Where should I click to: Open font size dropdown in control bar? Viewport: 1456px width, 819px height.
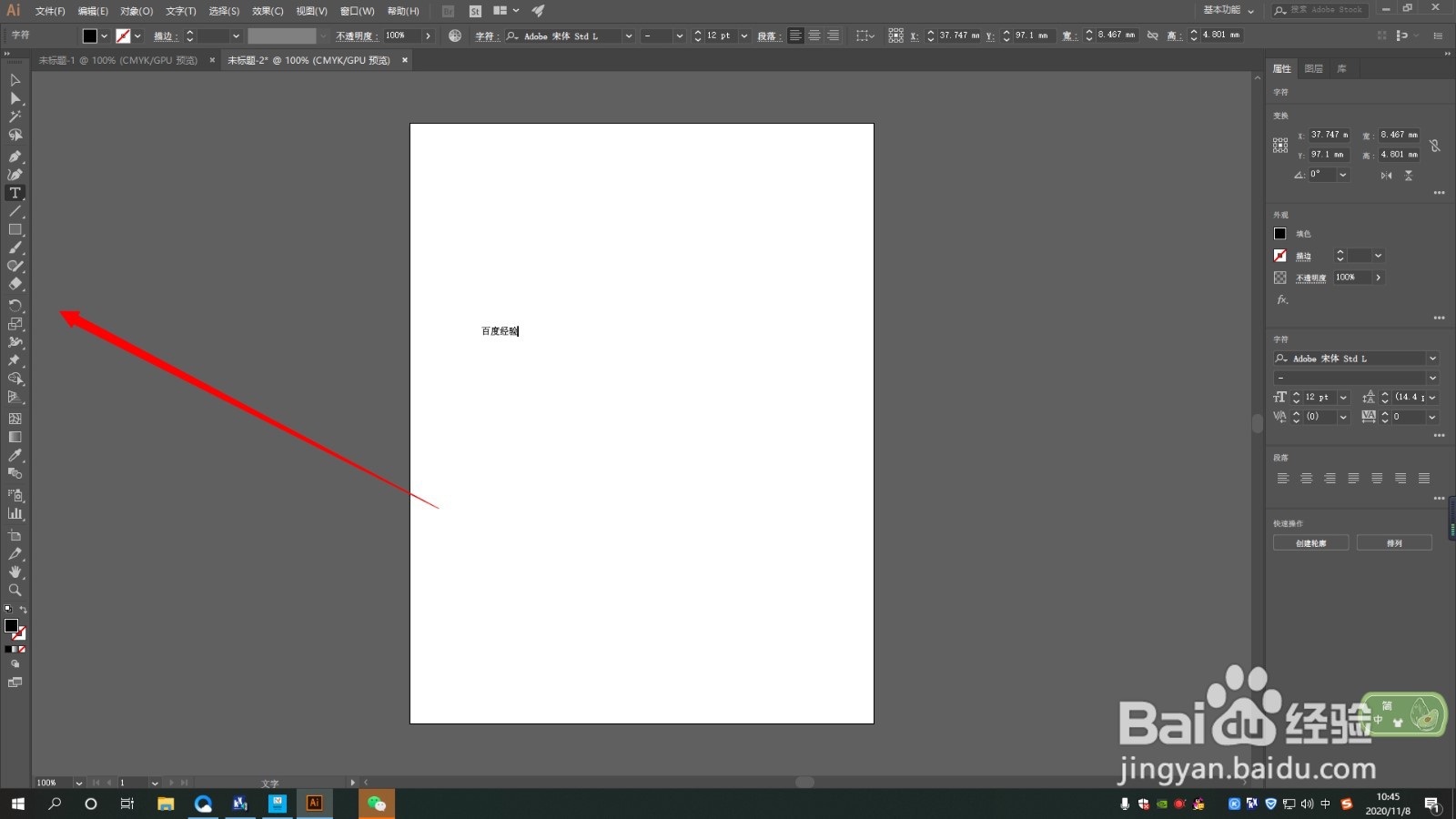pyautogui.click(x=743, y=35)
